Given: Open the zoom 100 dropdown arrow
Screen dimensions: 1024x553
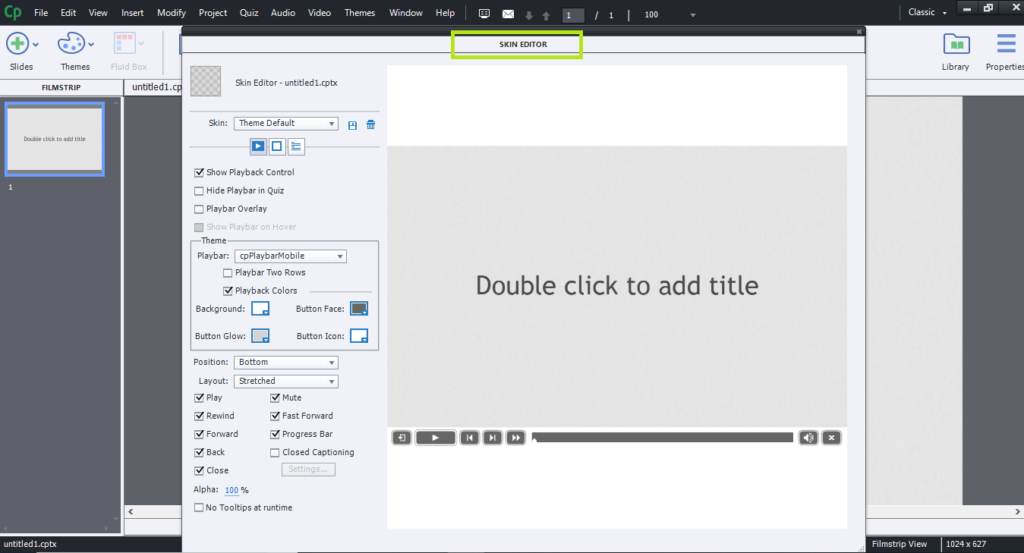Looking at the screenshot, I should pos(693,15).
